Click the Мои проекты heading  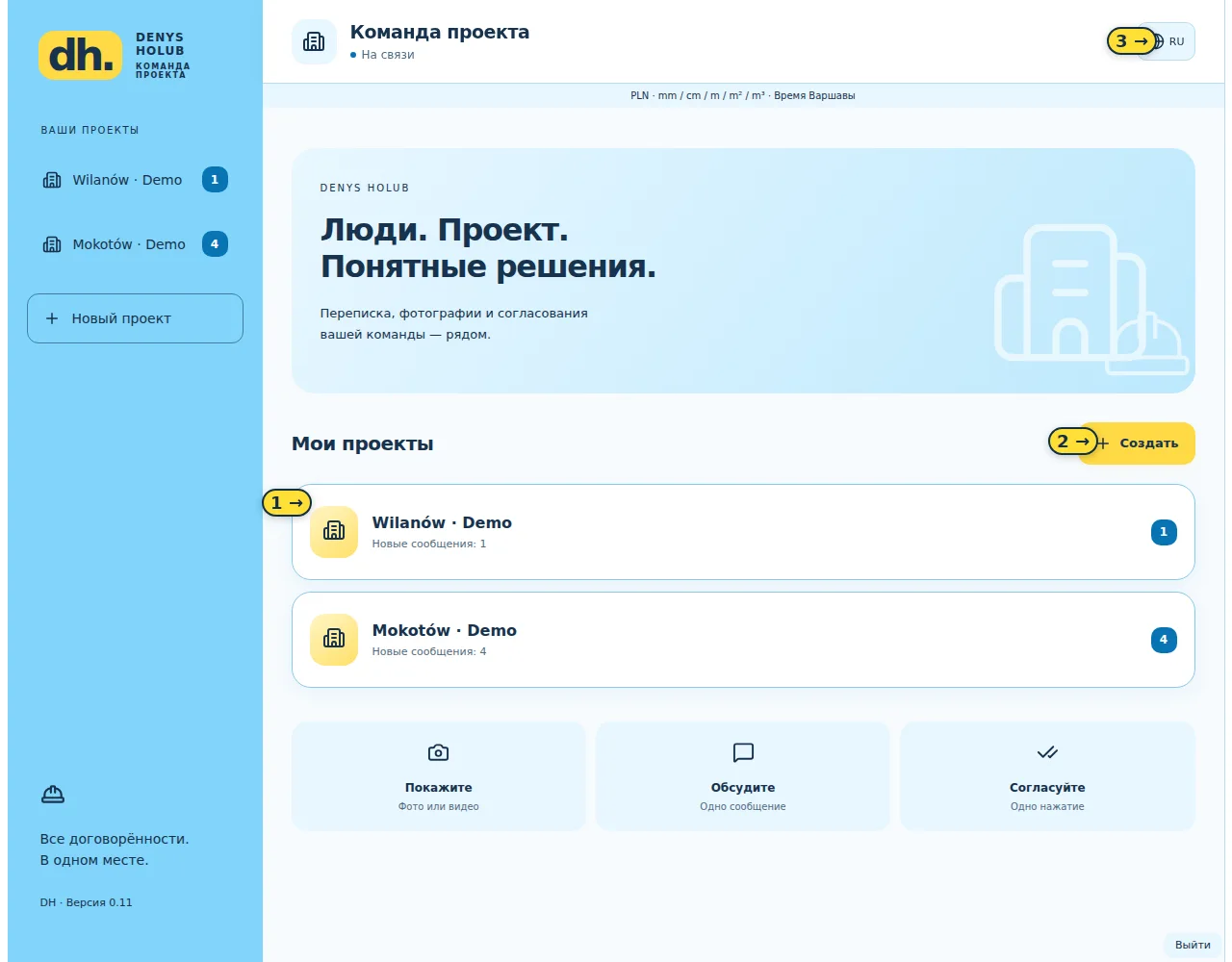click(x=363, y=443)
